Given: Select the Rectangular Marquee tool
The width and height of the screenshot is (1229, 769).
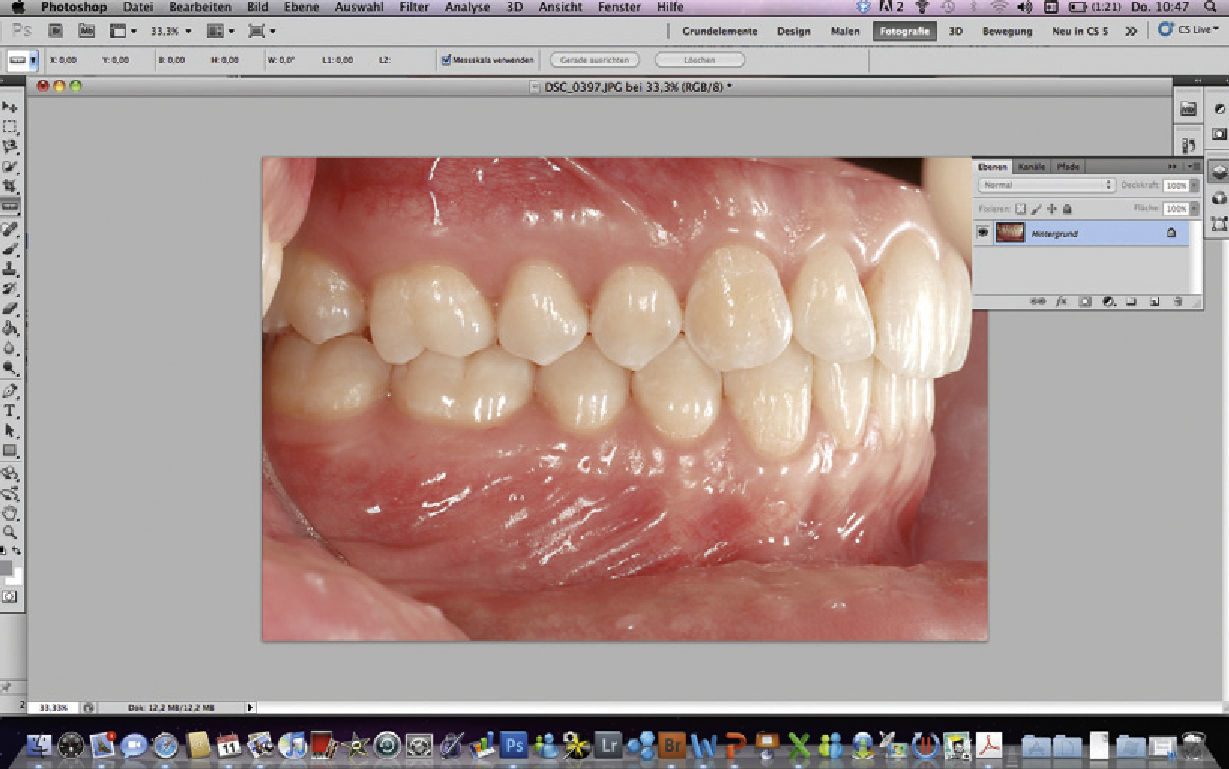Looking at the screenshot, I should (x=10, y=127).
